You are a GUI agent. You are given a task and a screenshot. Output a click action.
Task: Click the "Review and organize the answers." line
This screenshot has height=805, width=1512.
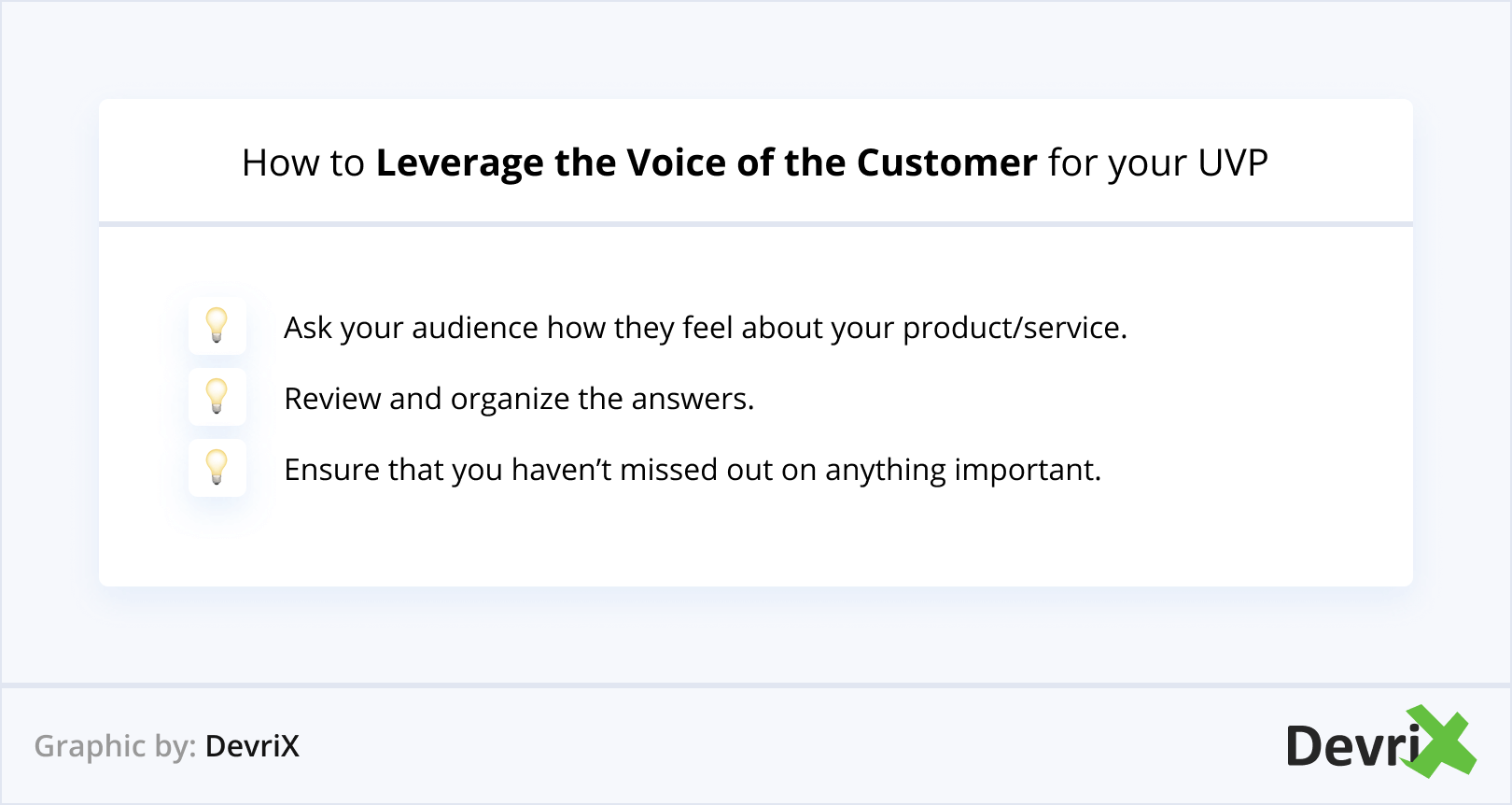[x=519, y=399]
